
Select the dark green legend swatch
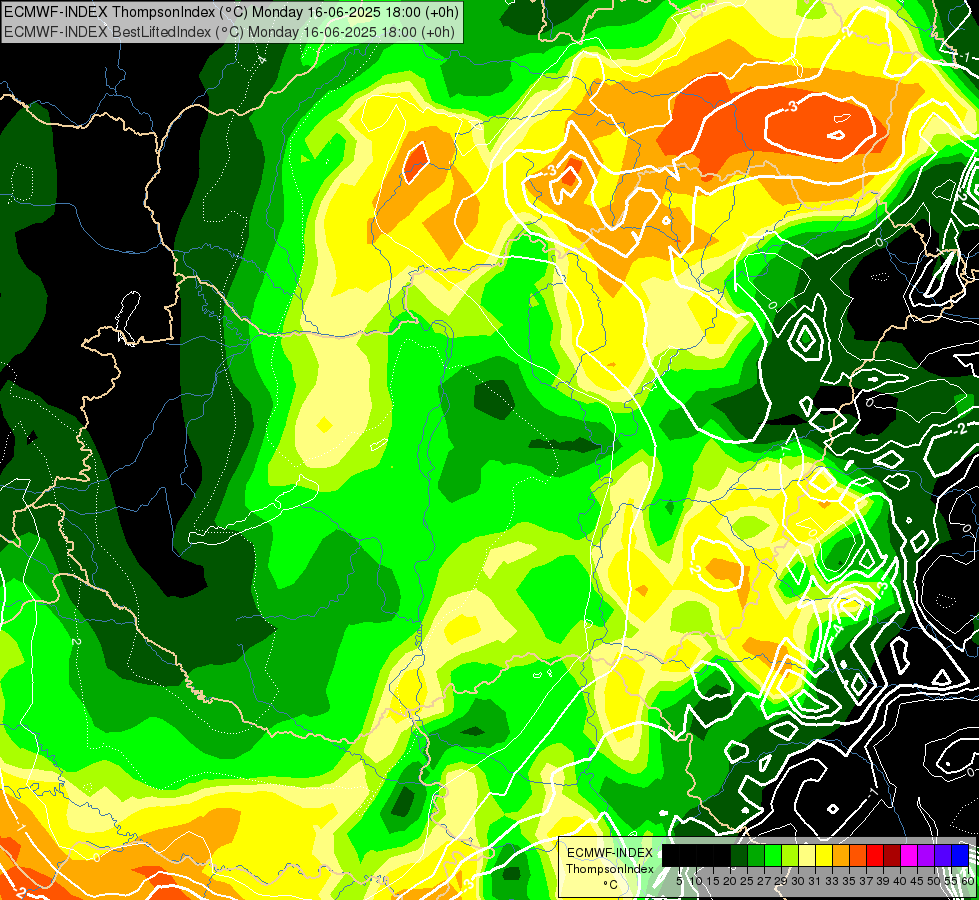click(x=739, y=855)
